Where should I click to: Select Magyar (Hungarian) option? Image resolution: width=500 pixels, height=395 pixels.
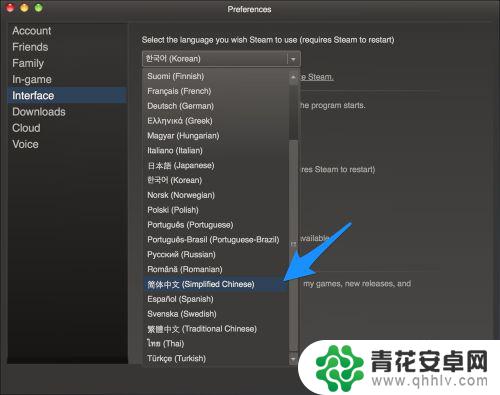coord(216,136)
